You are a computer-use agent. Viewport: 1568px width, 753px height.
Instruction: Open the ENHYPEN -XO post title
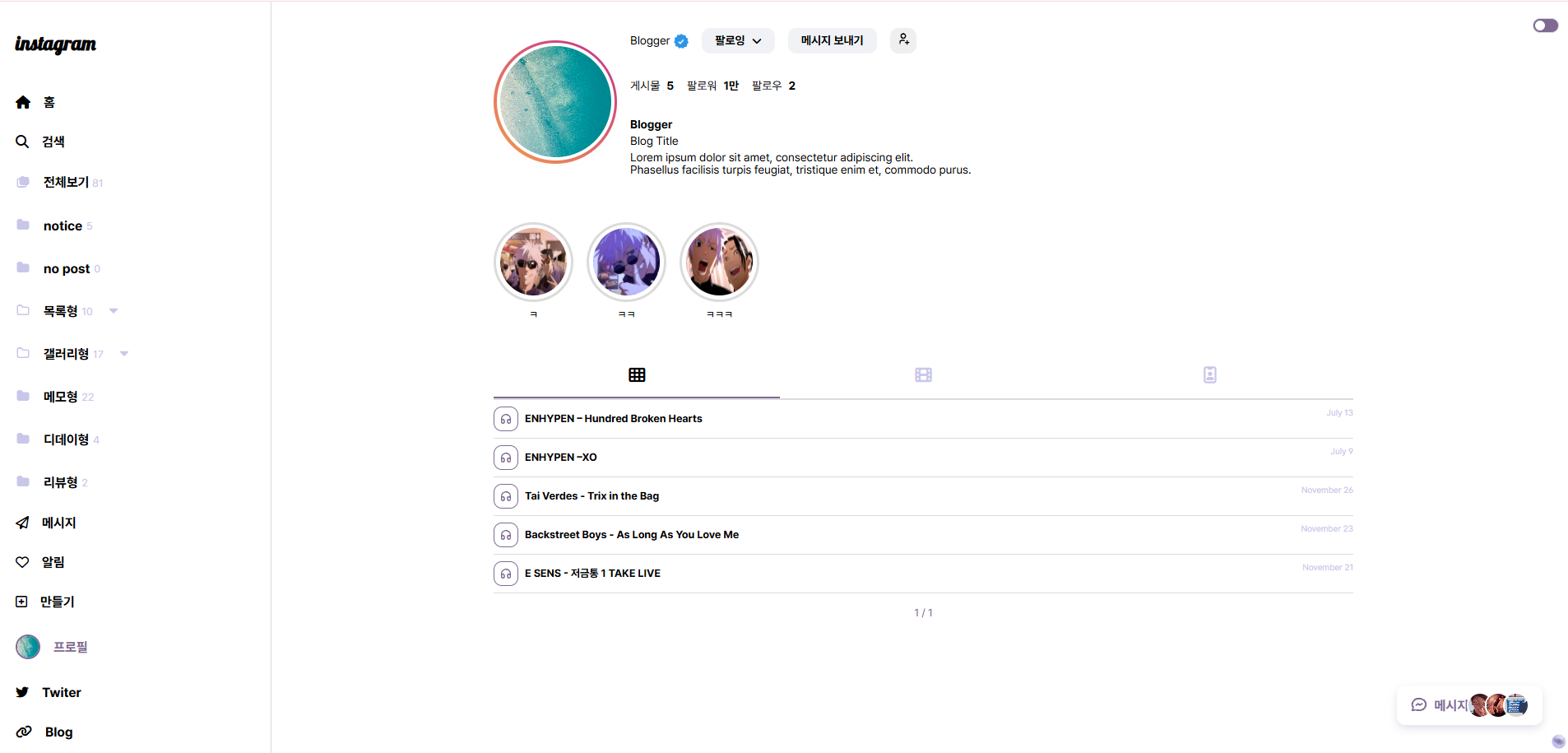[561, 458]
